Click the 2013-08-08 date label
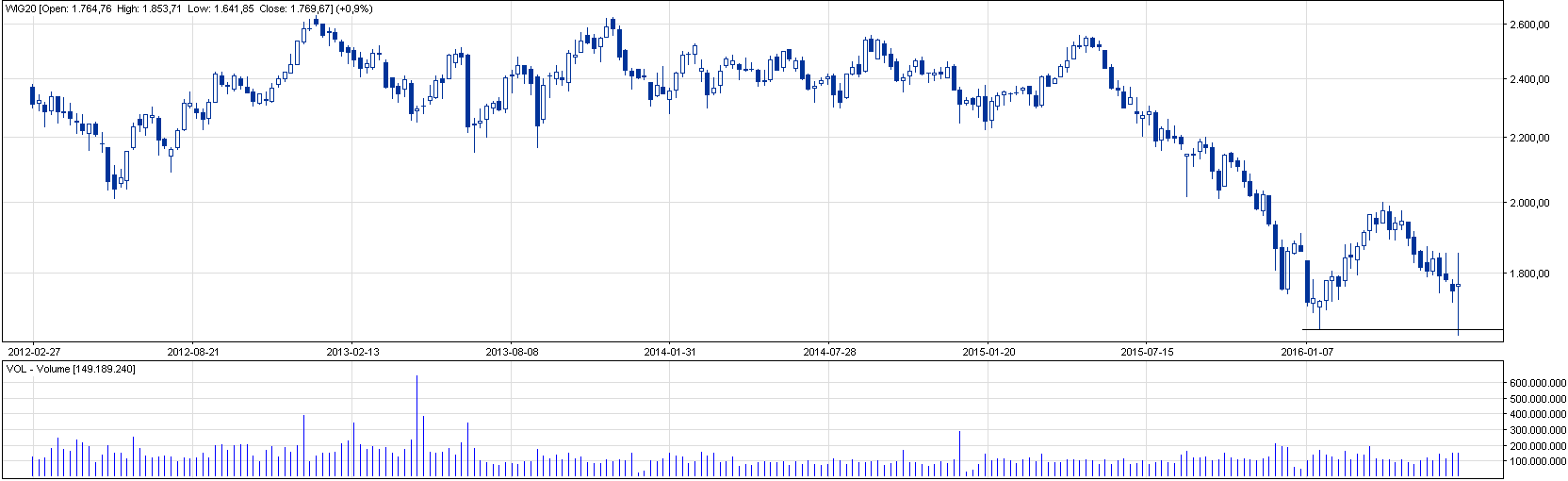This screenshot has width=1568, height=481. tap(512, 352)
